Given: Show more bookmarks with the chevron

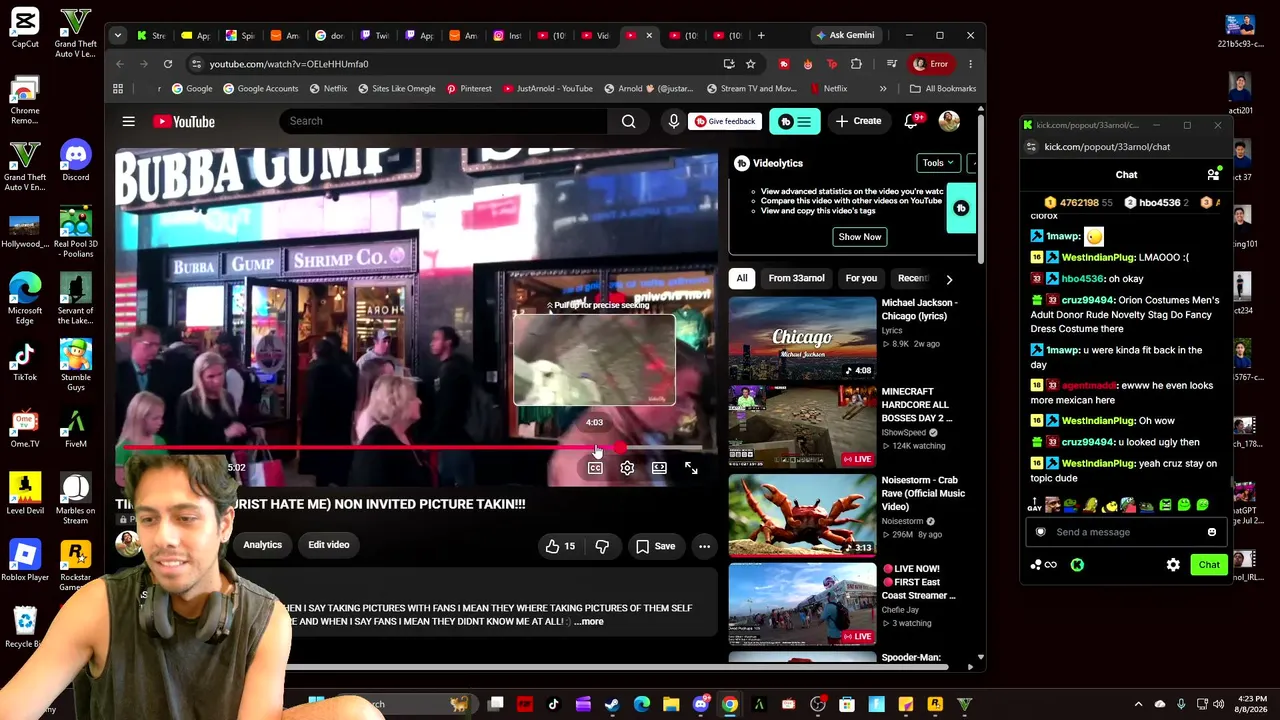Looking at the screenshot, I should click(883, 88).
